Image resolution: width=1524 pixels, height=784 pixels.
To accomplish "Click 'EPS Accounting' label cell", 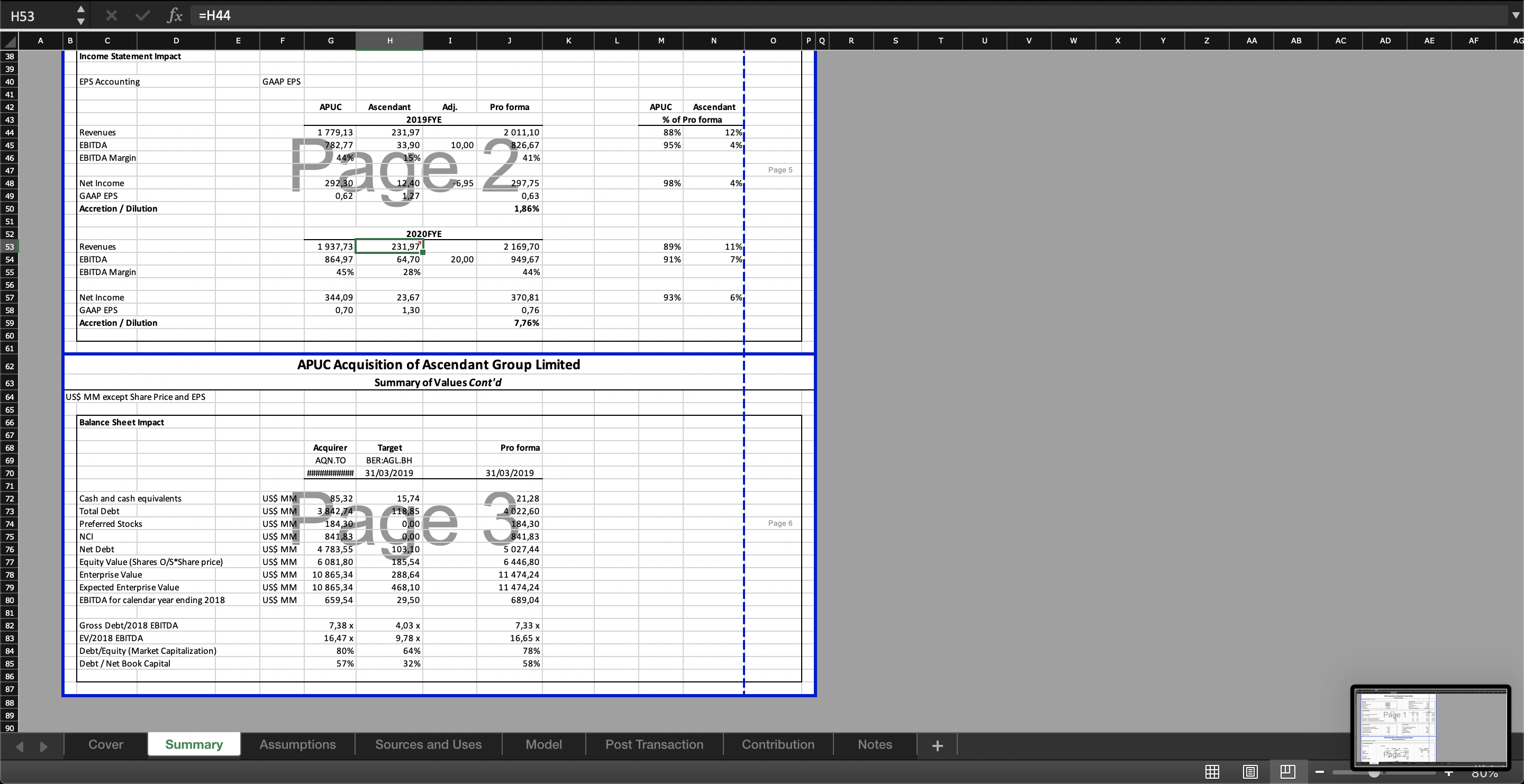I will [x=110, y=81].
